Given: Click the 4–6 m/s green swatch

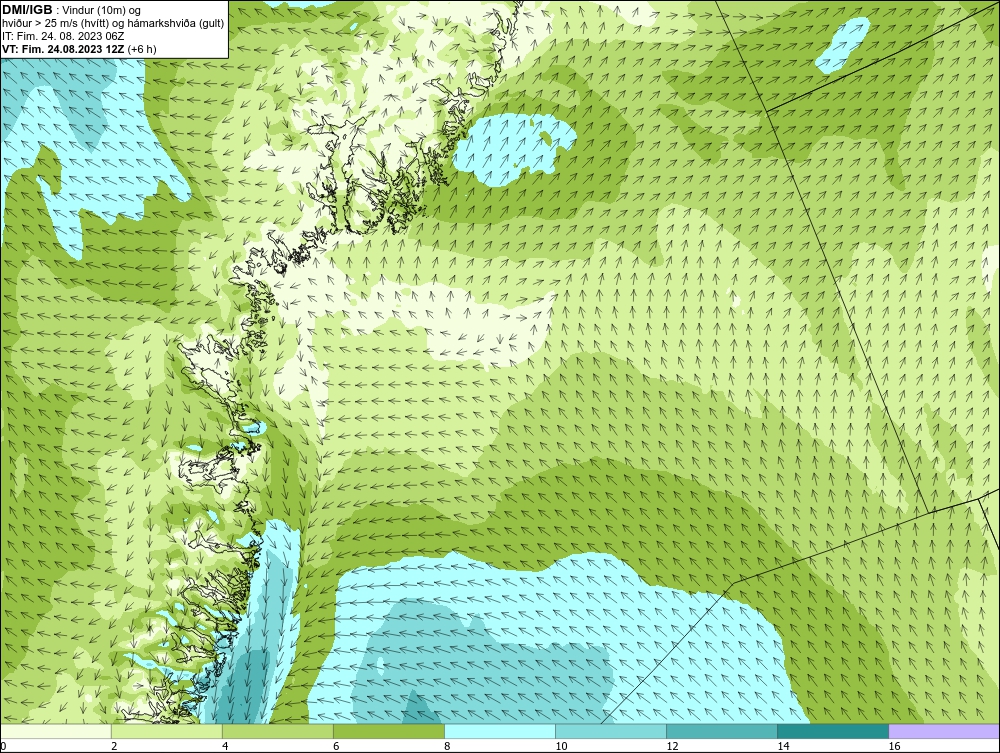Looking at the screenshot, I should pyautogui.click(x=278, y=731).
